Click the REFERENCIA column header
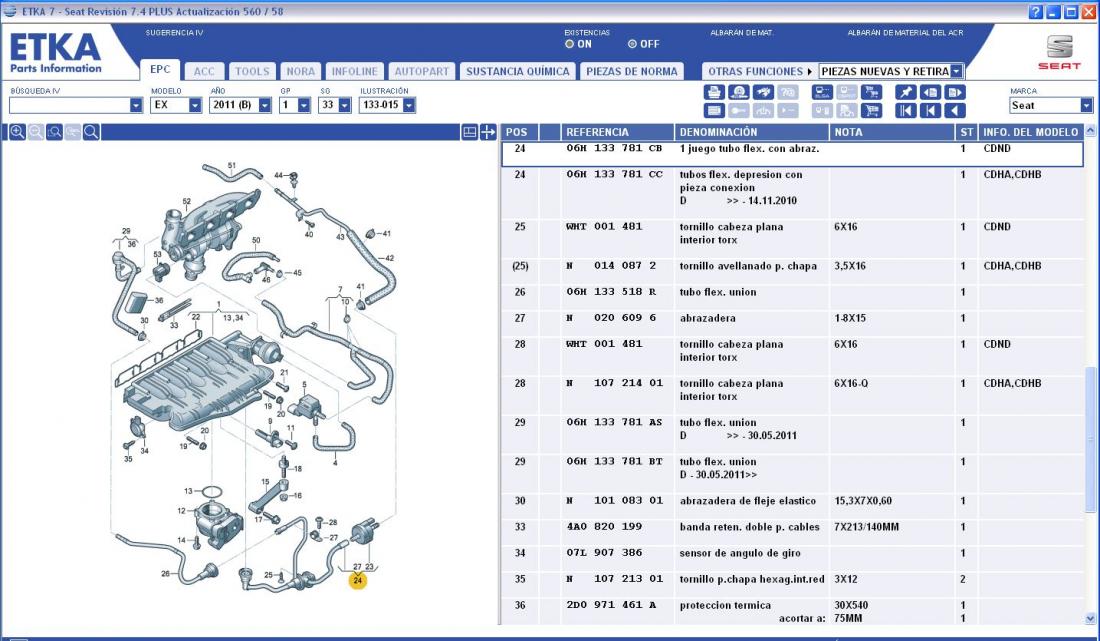 pos(617,132)
